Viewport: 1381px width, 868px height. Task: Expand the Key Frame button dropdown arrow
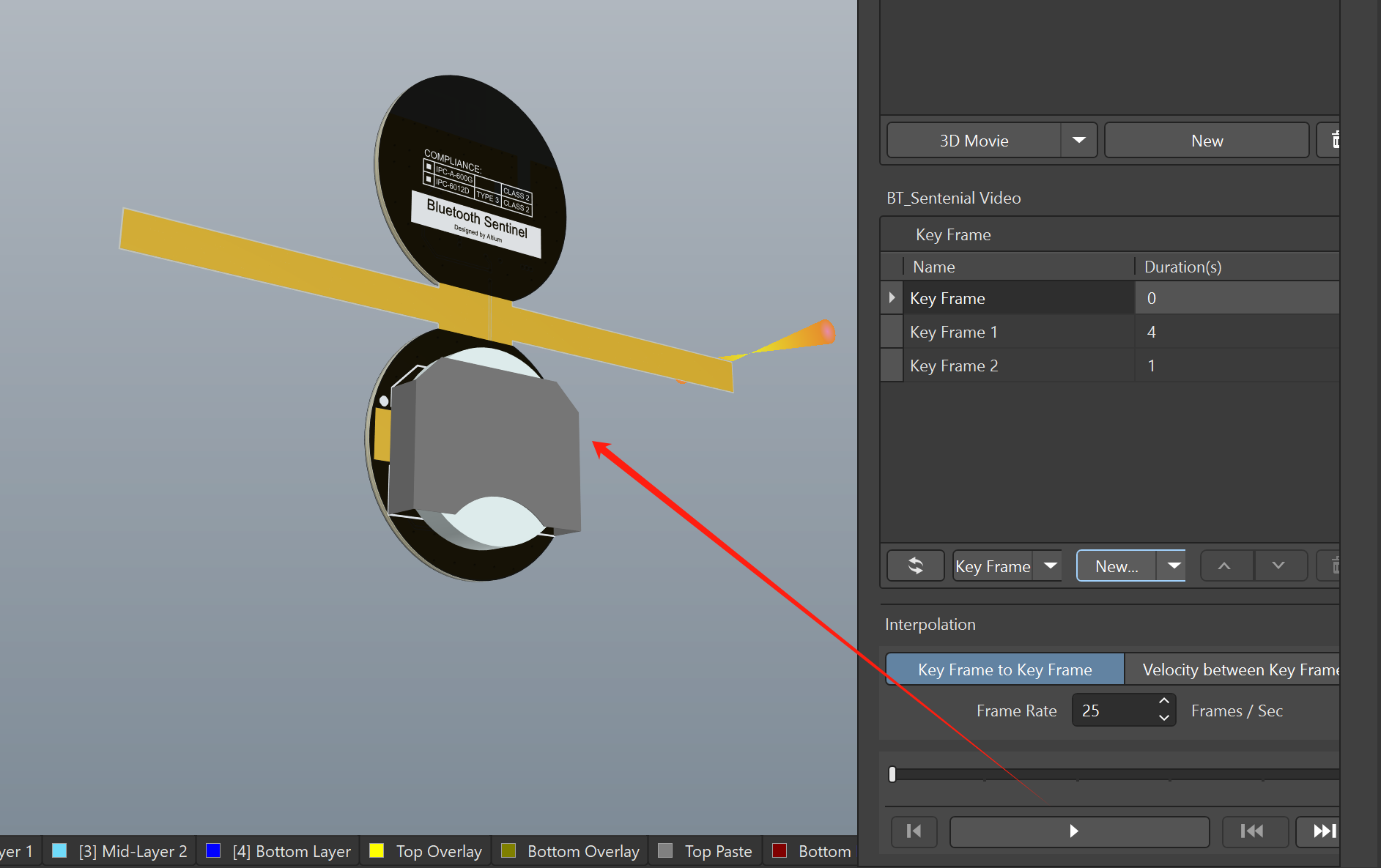pos(1050,566)
